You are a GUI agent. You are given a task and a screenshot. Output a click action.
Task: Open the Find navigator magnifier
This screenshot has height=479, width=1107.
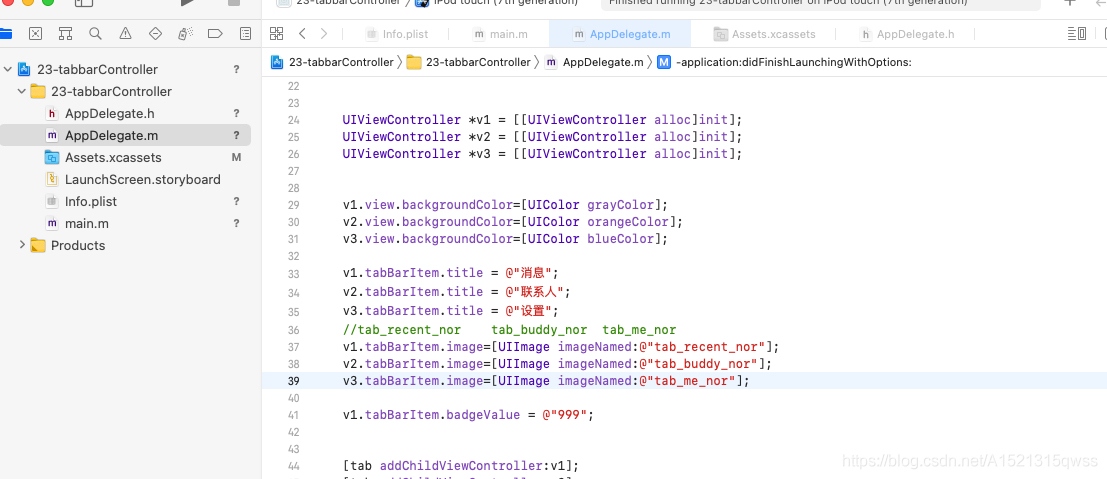(95, 33)
